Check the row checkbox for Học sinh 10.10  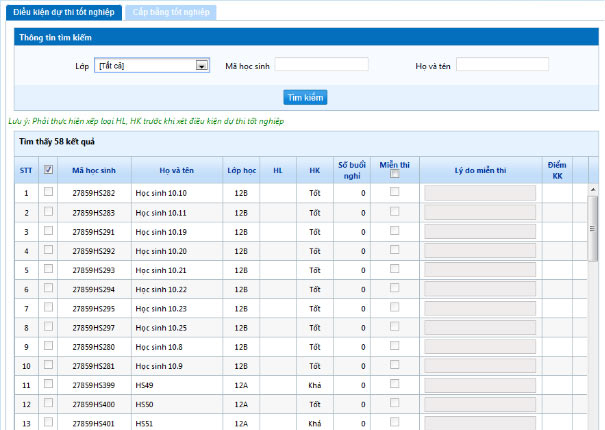click(48, 192)
